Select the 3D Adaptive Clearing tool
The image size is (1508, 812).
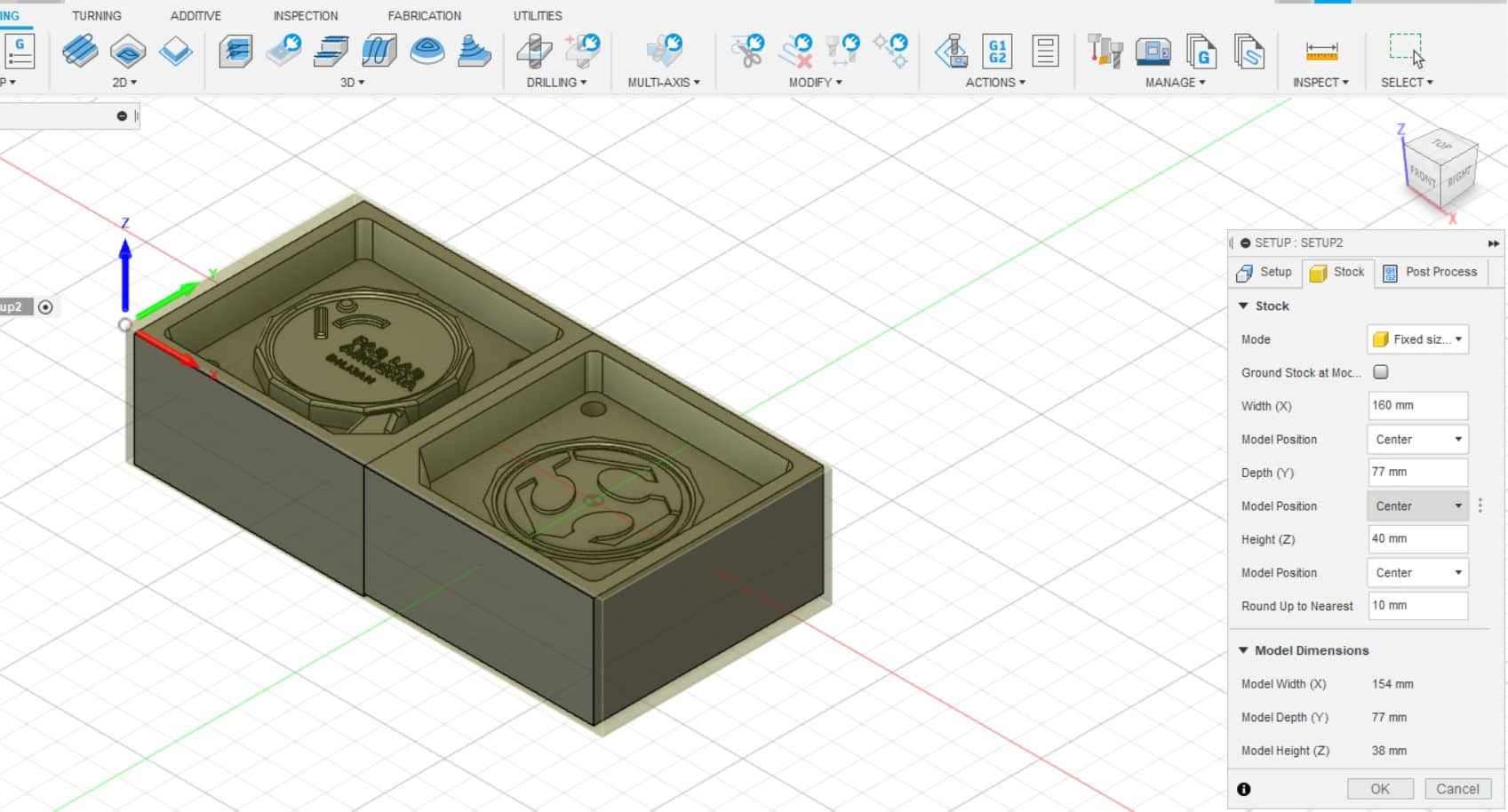235,51
